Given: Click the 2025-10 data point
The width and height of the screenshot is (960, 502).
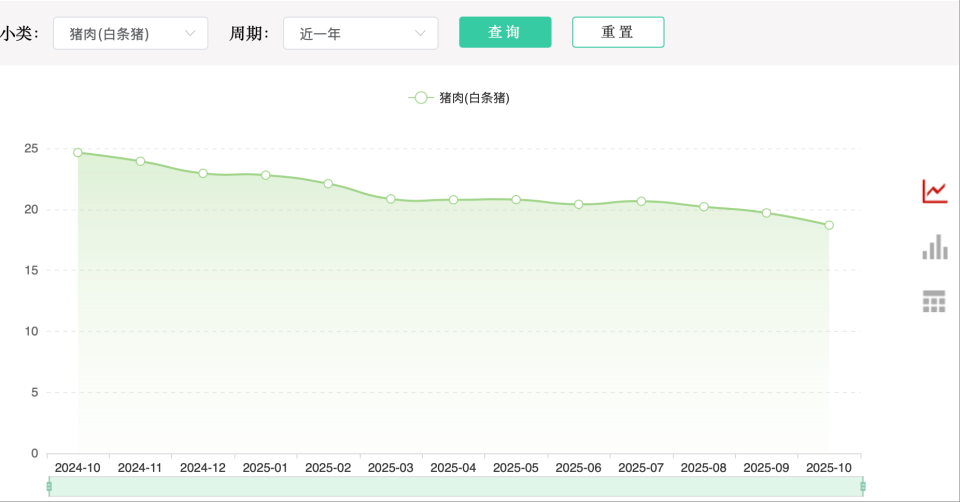Looking at the screenshot, I should pos(829,225).
